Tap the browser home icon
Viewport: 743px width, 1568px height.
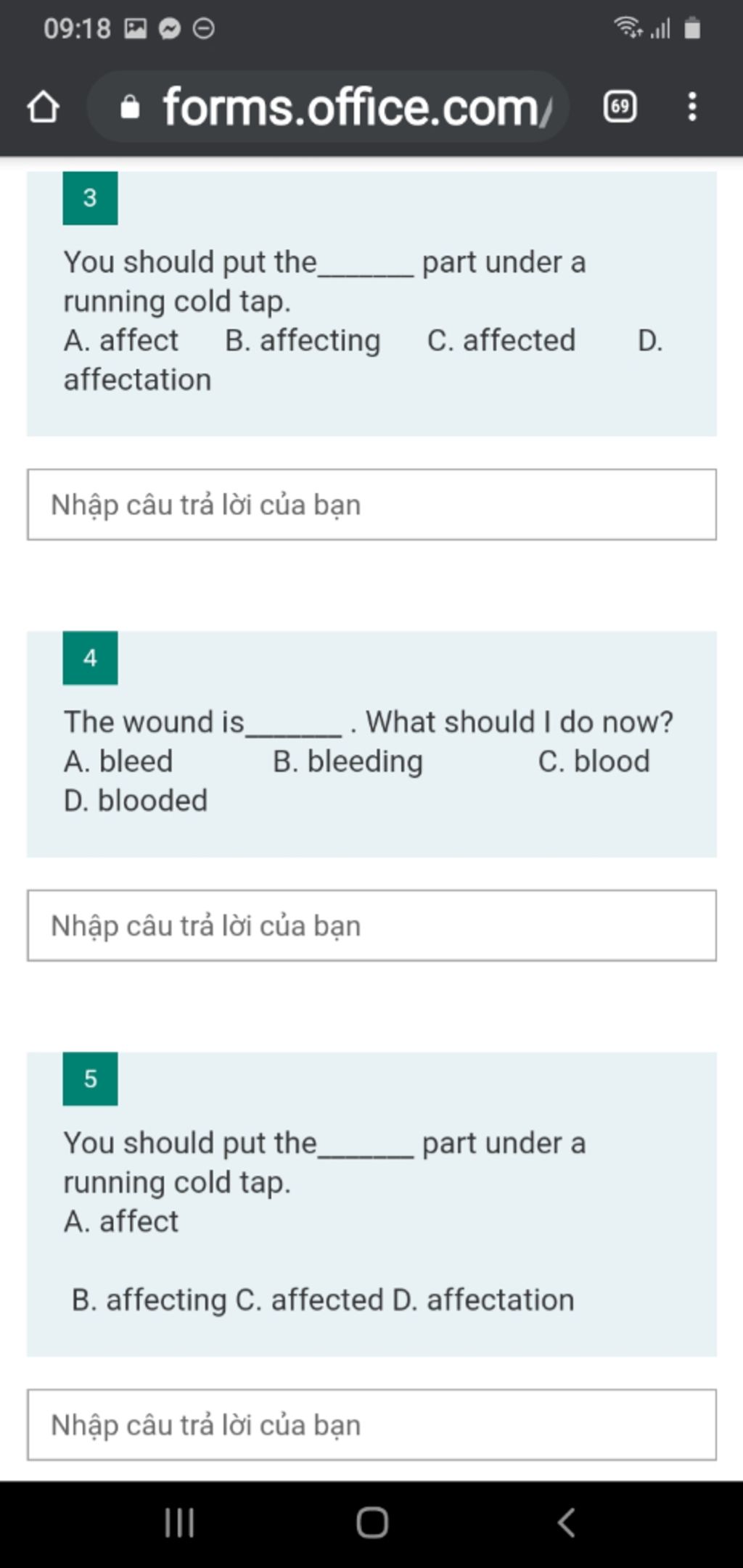(x=43, y=107)
